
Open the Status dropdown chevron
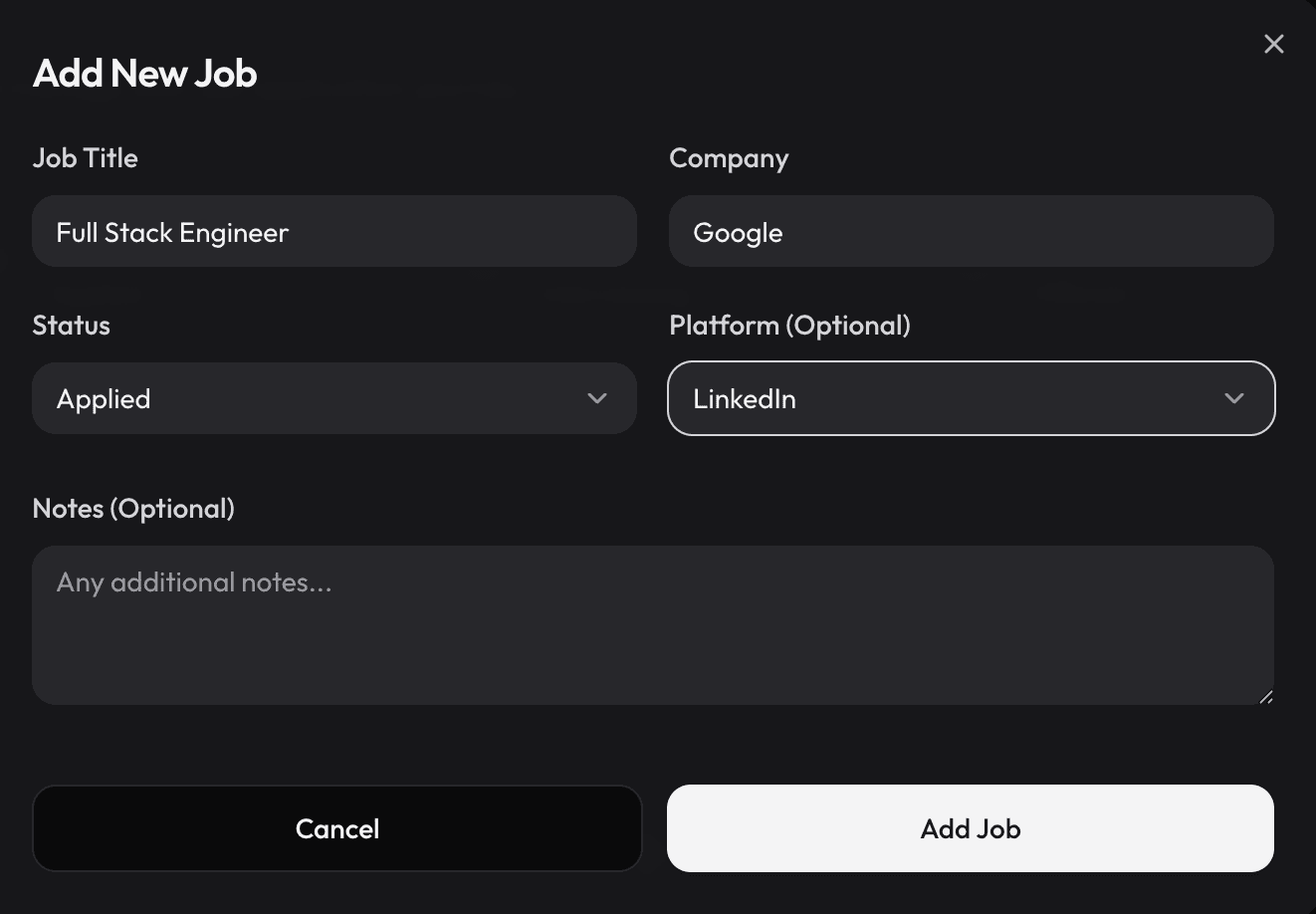[597, 398]
